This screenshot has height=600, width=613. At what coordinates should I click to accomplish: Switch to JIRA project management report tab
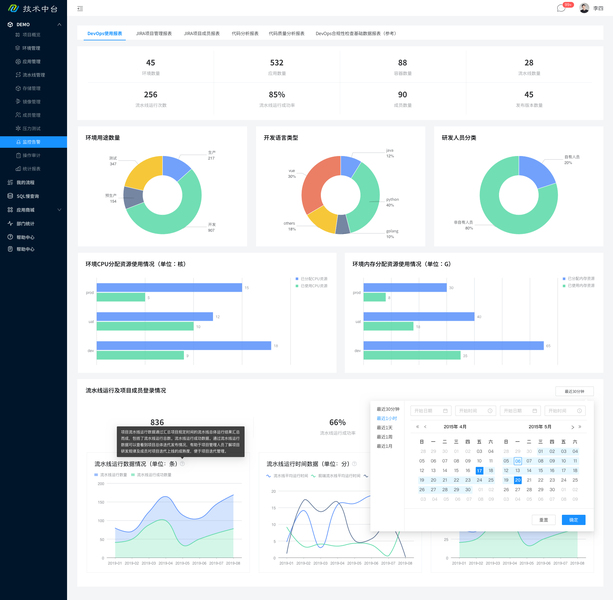(154, 33)
